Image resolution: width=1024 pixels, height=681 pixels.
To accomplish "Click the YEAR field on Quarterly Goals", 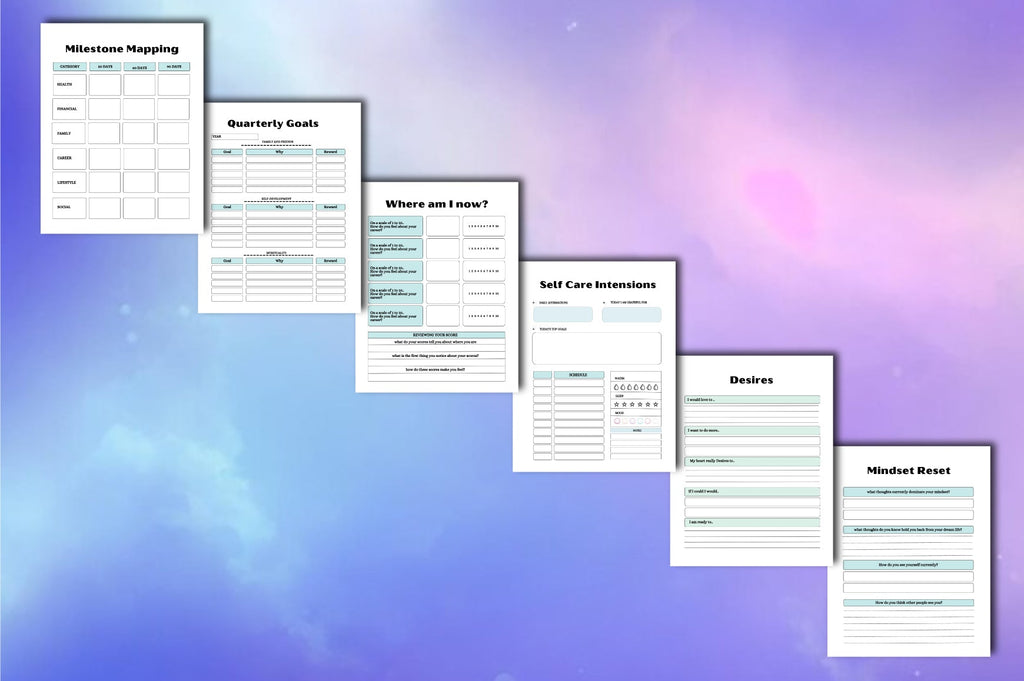I will [x=234, y=136].
